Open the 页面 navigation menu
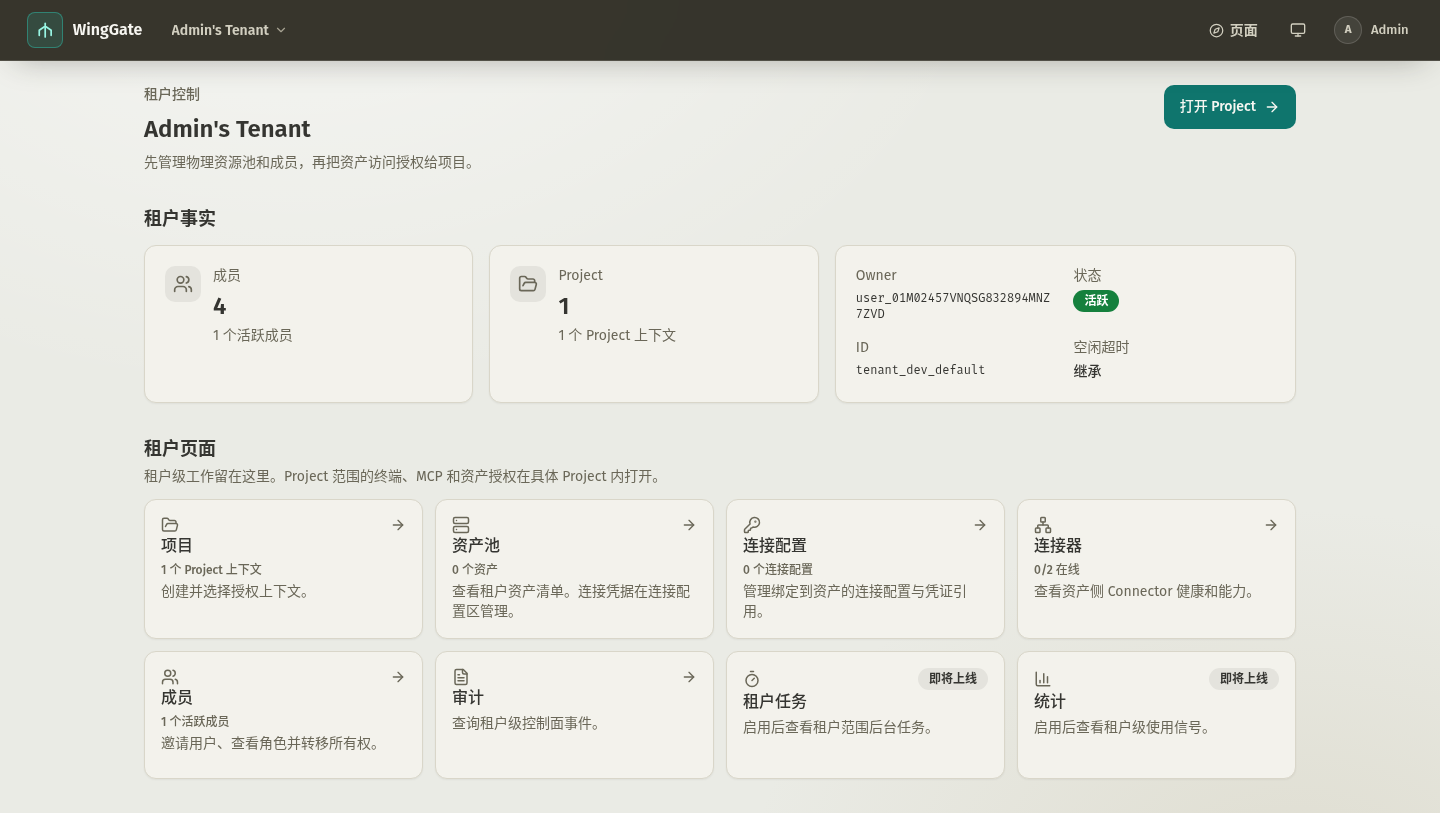 point(1233,30)
